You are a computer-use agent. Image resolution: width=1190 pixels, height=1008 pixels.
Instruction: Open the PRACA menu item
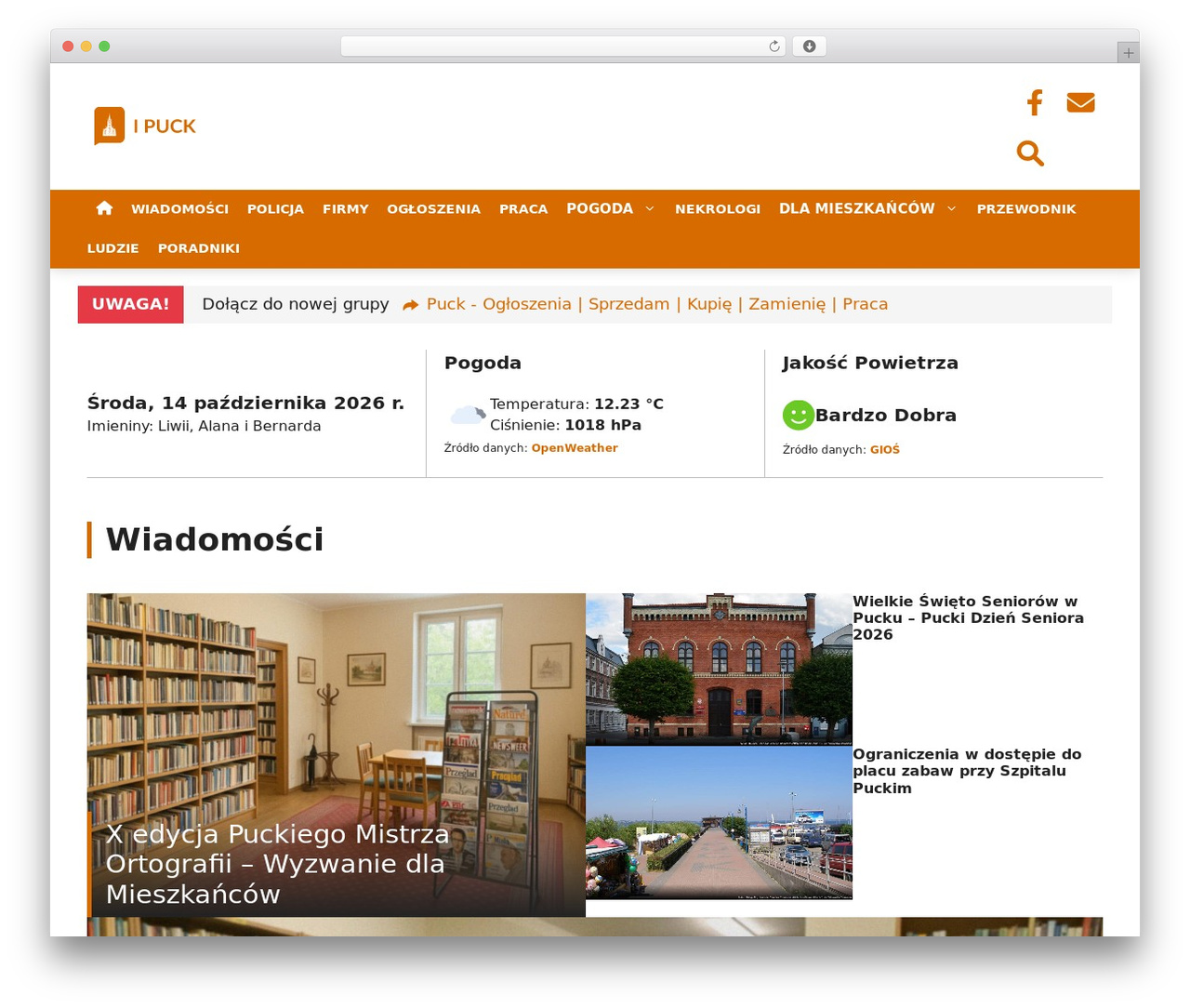point(523,209)
